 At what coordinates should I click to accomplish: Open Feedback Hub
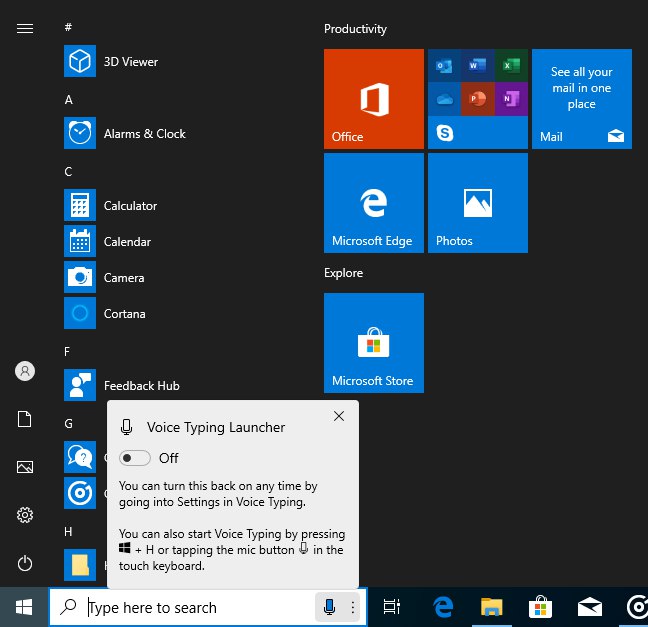tap(122, 385)
